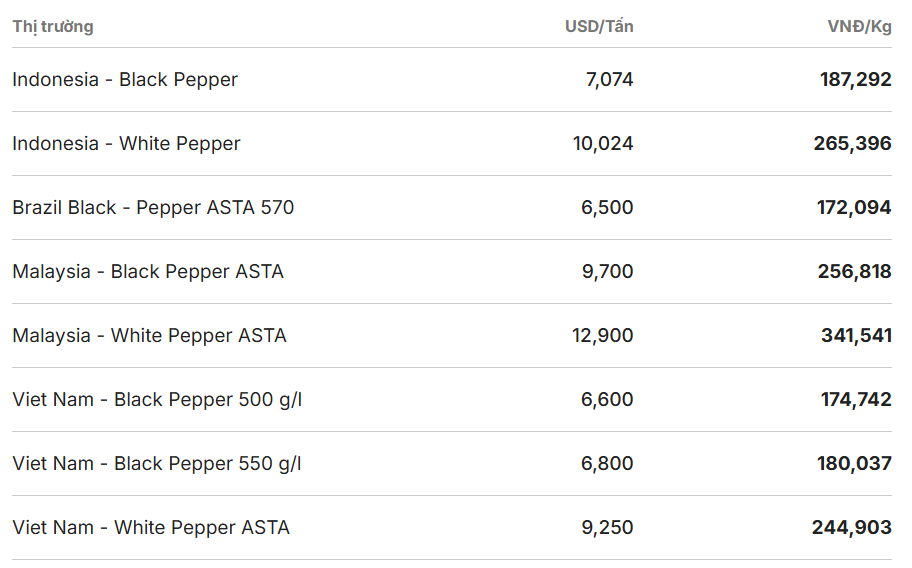912x568 pixels.
Task: Click the Thị trường column header
Action: [53, 27]
